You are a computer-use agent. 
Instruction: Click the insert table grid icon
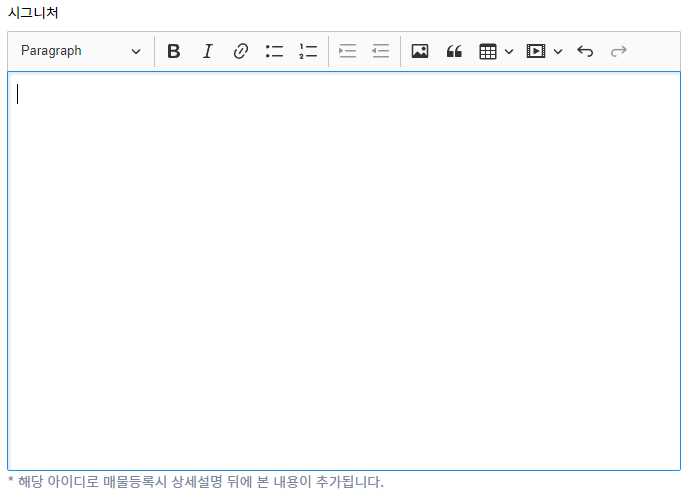tap(488, 51)
